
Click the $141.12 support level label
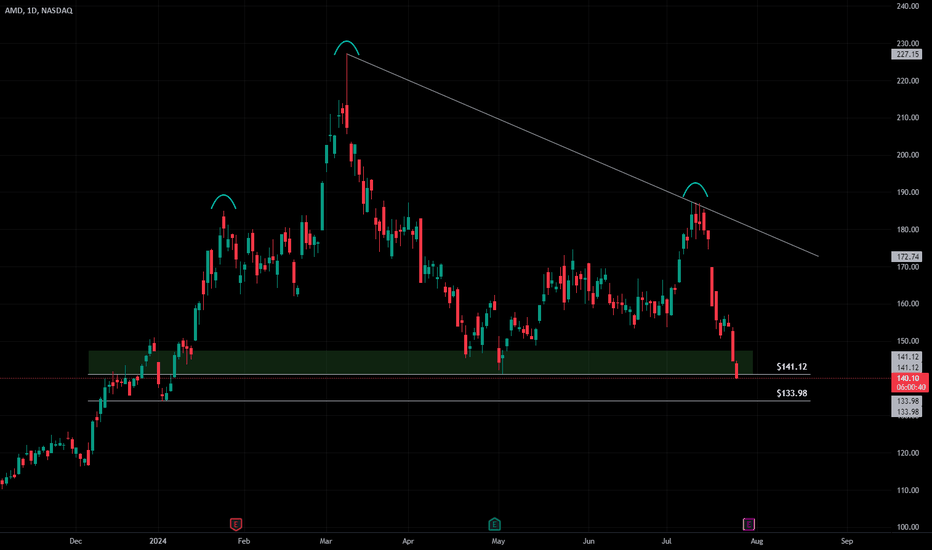[x=792, y=367]
